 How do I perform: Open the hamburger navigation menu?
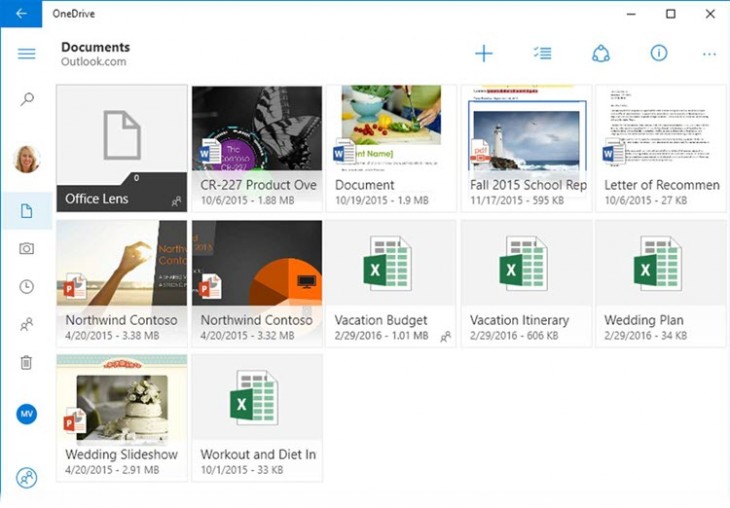(x=27, y=53)
